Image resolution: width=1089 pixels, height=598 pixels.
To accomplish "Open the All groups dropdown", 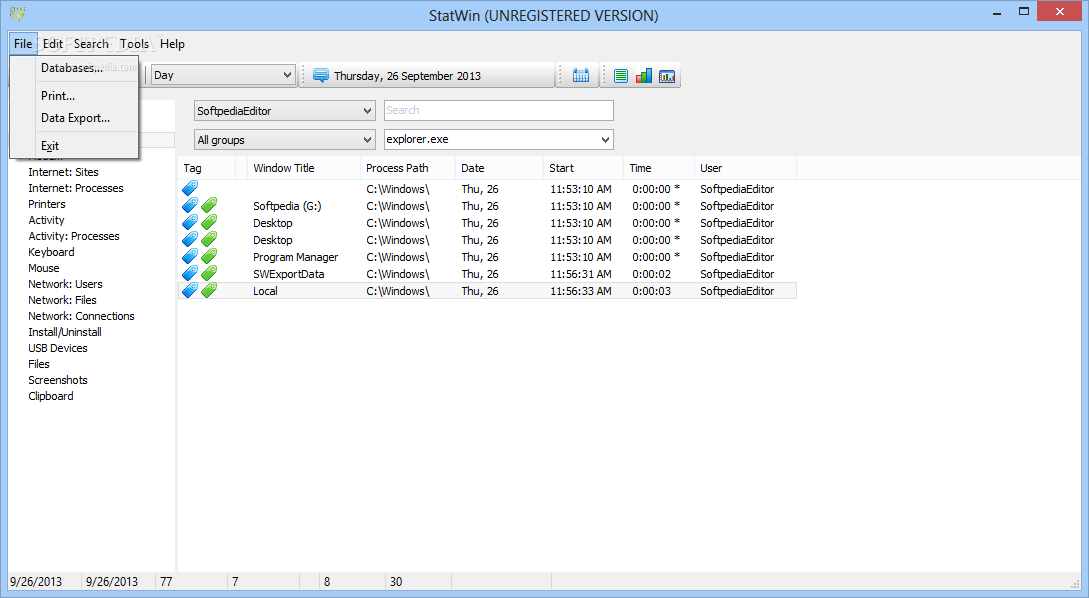I will [x=285, y=140].
